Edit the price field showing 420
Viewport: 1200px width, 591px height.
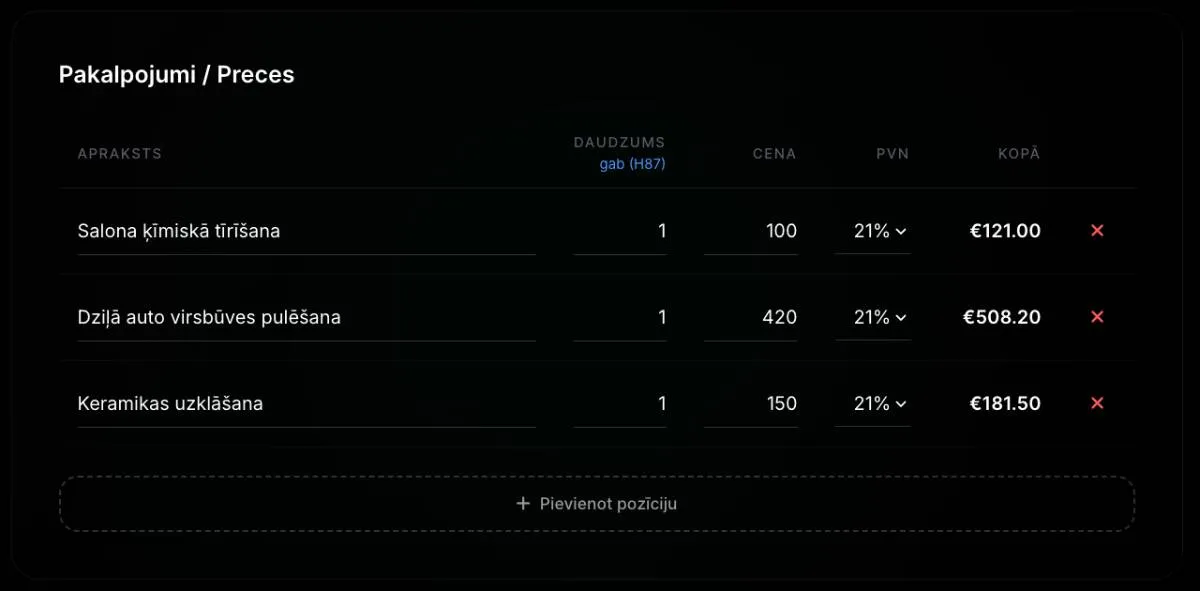[x=751, y=317]
